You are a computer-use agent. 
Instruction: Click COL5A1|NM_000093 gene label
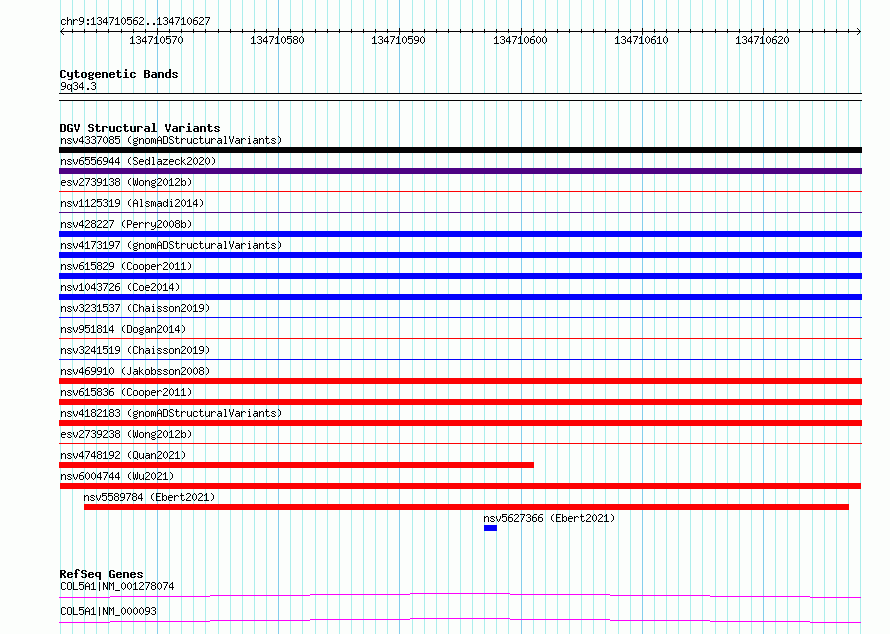tap(108, 611)
